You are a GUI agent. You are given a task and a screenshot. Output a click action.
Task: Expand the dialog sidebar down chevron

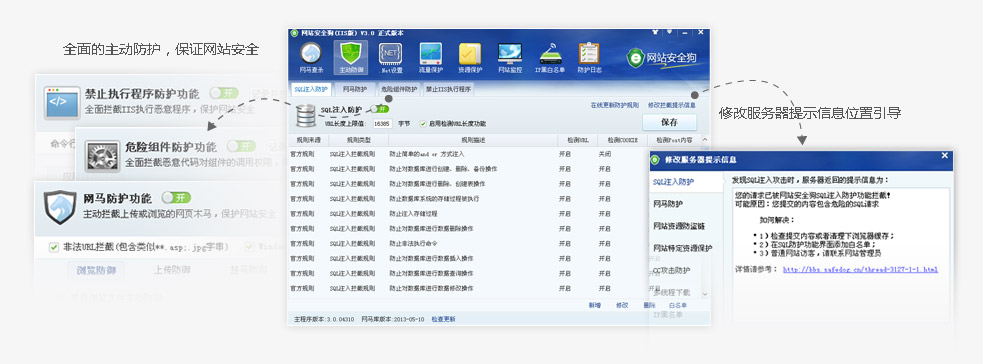(x=705, y=293)
